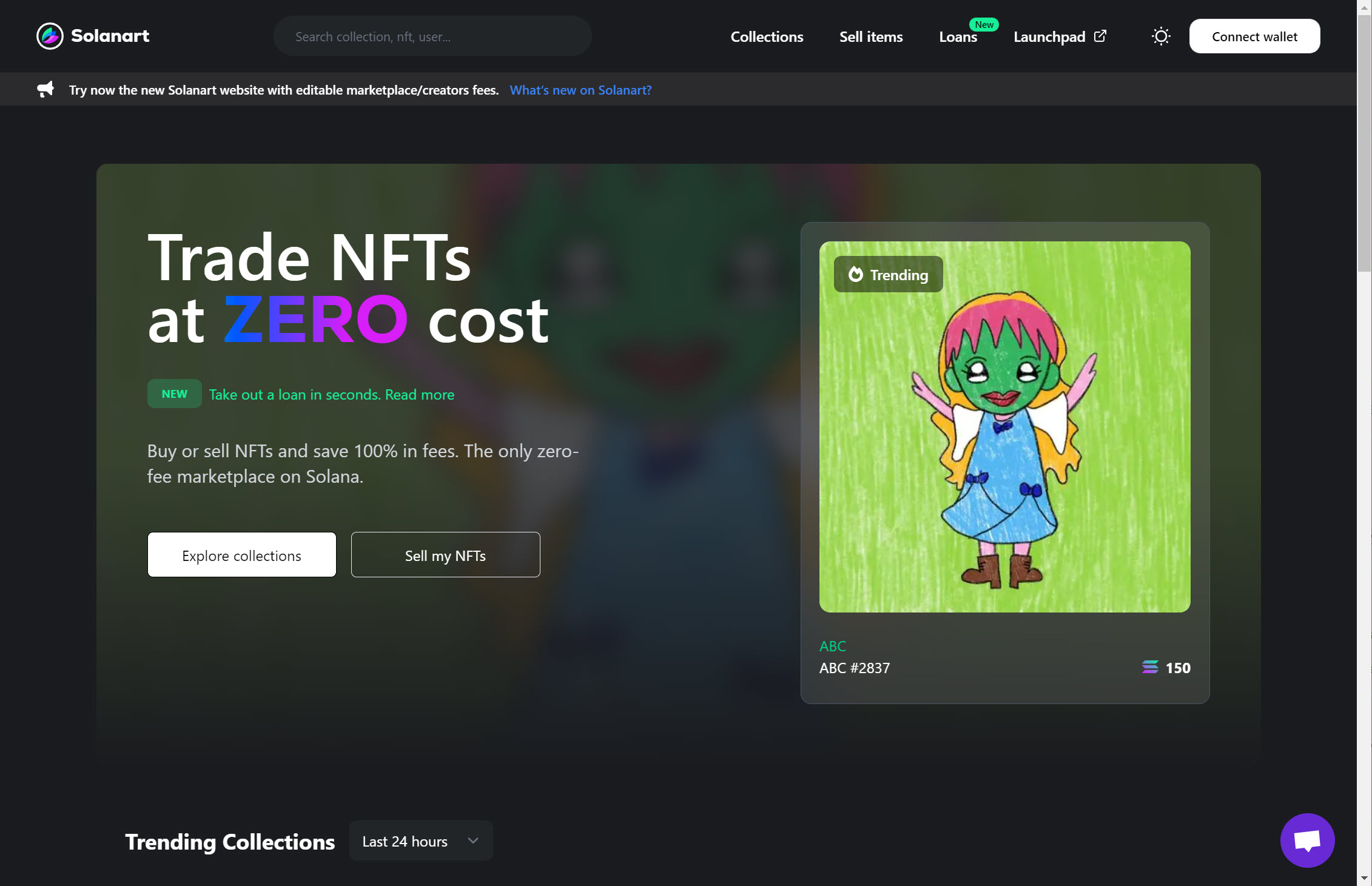
Task: Go to Sell items page
Action: 870,36
